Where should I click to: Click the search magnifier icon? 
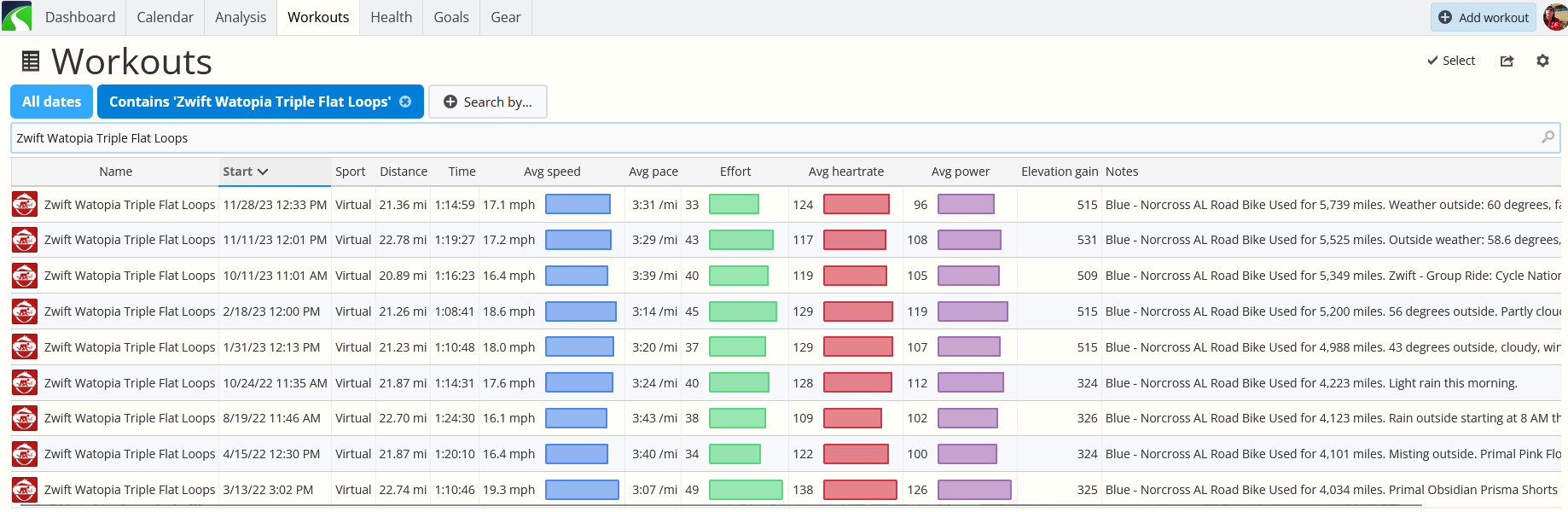(1548, 137)
